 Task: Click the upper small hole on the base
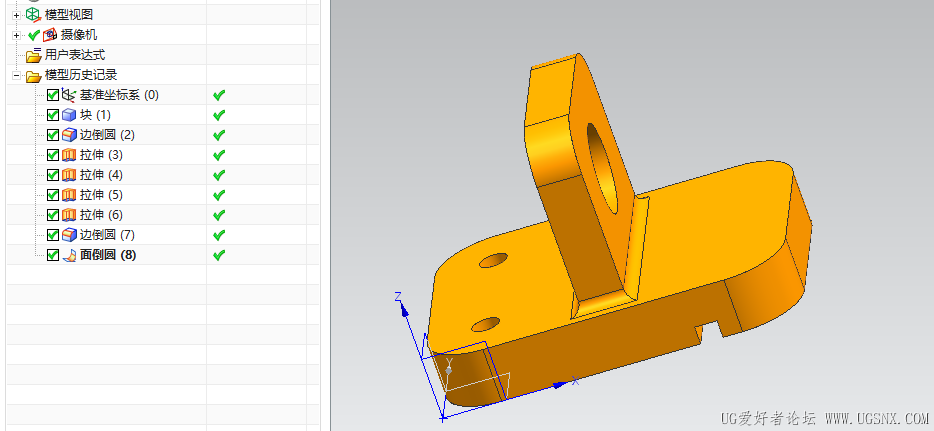(x=493, y=260)
